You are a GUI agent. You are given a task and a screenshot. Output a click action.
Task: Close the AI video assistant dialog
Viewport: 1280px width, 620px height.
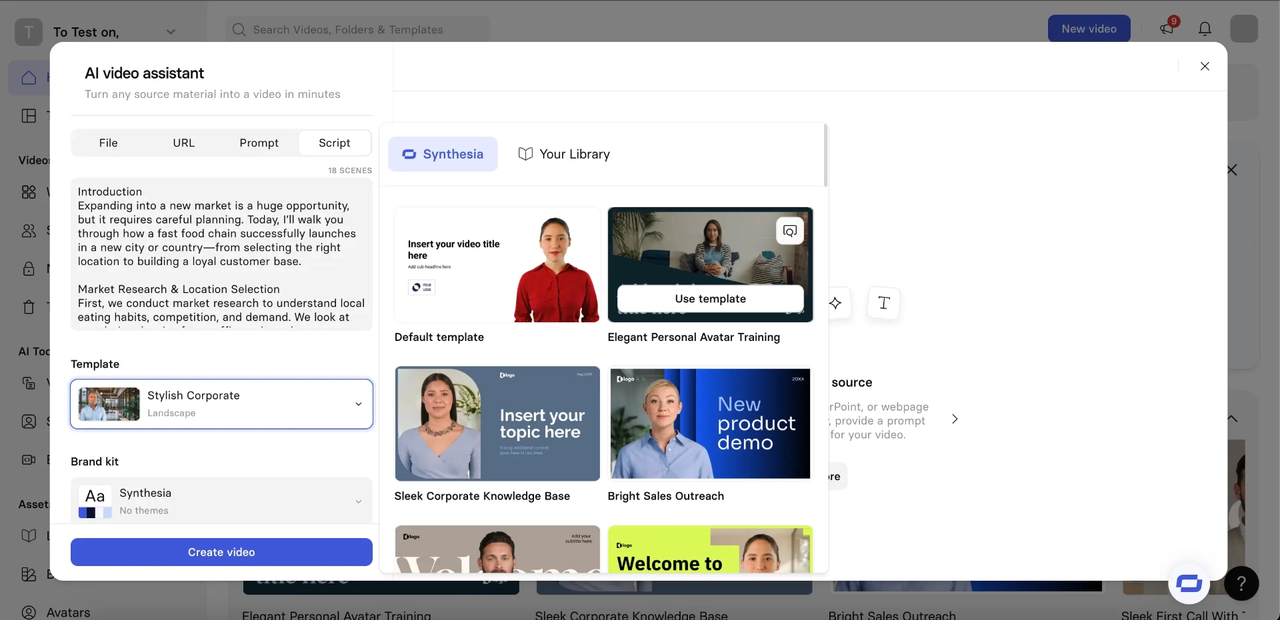coord(1204,66)
